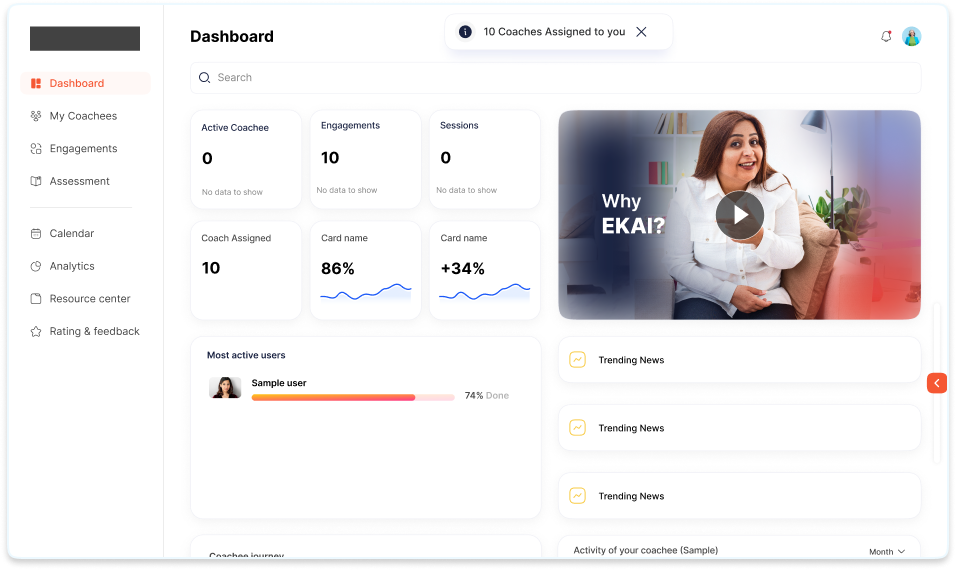
Task: Click the Rating & feedback star icon
Action: point(36,332)
